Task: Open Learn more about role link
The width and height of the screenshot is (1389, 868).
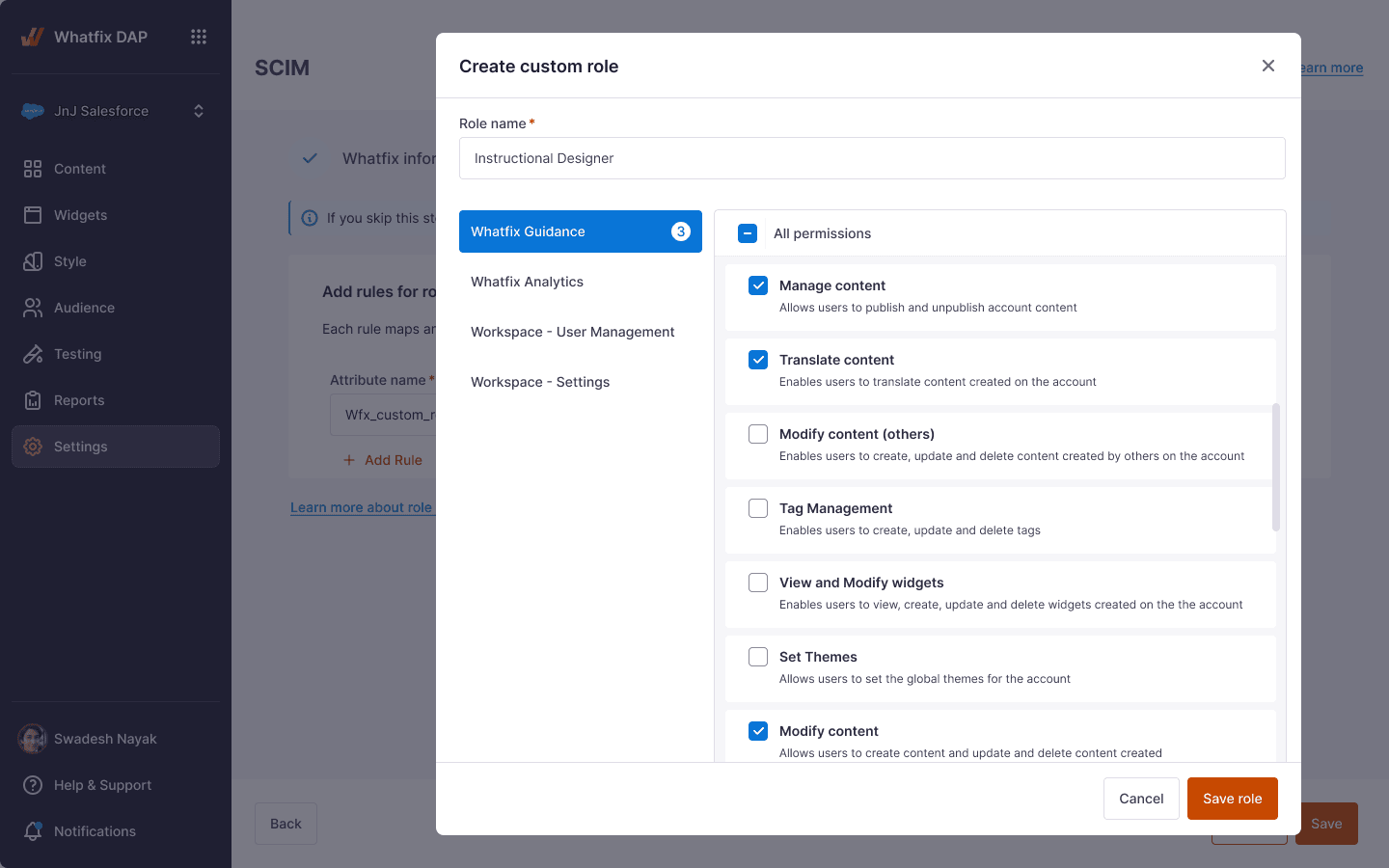Action: (x=363, y=507)
